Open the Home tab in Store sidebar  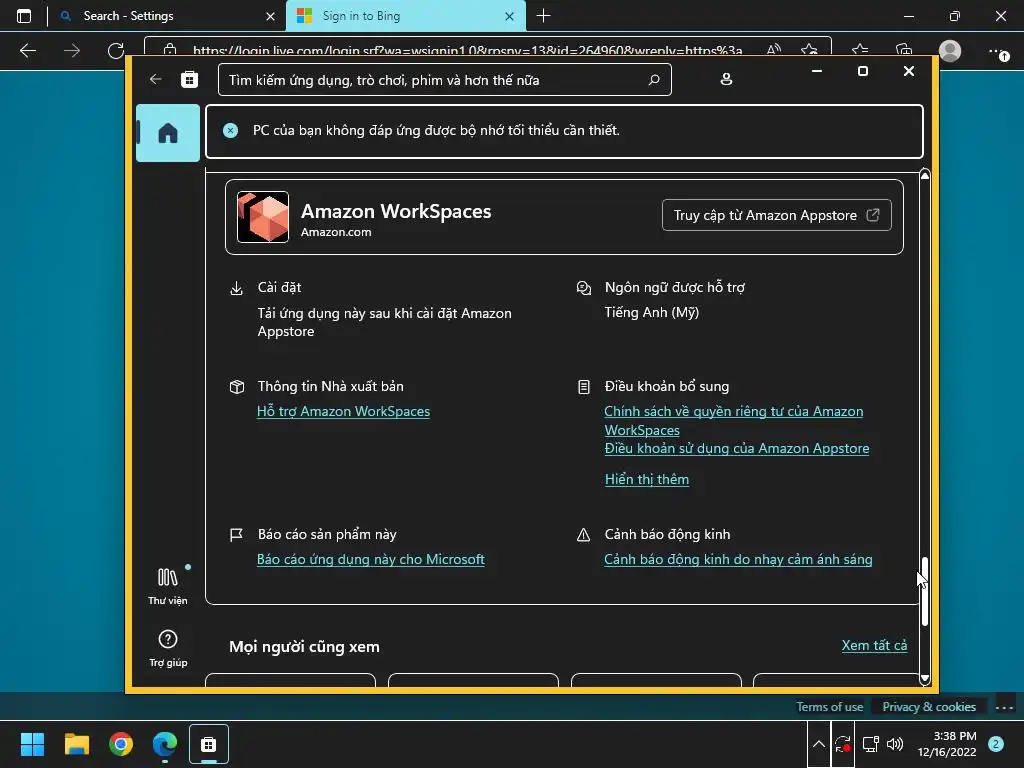168,133
